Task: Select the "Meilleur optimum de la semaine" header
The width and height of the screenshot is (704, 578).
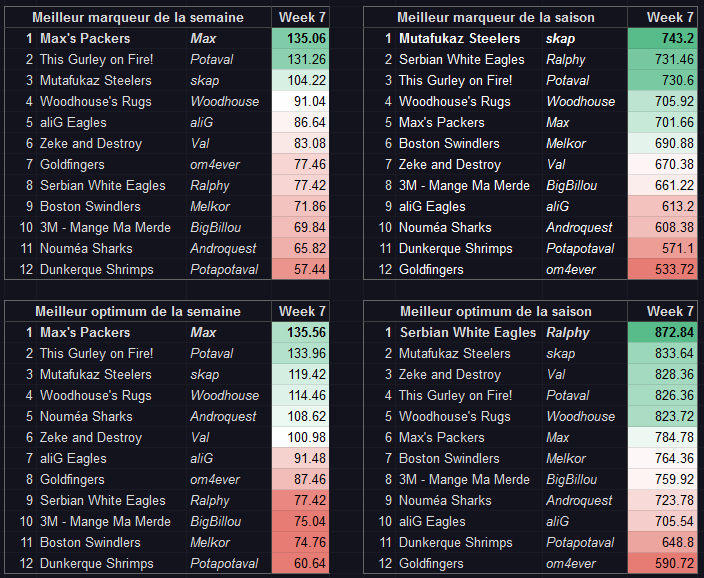Action: pos(136,311)
